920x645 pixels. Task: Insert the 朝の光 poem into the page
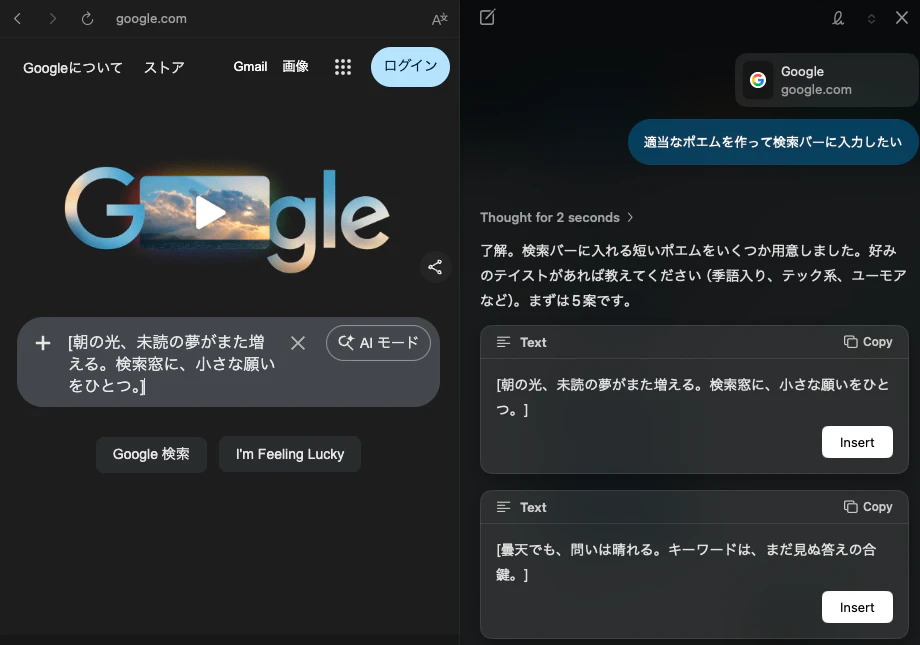(x=857, y=442)
